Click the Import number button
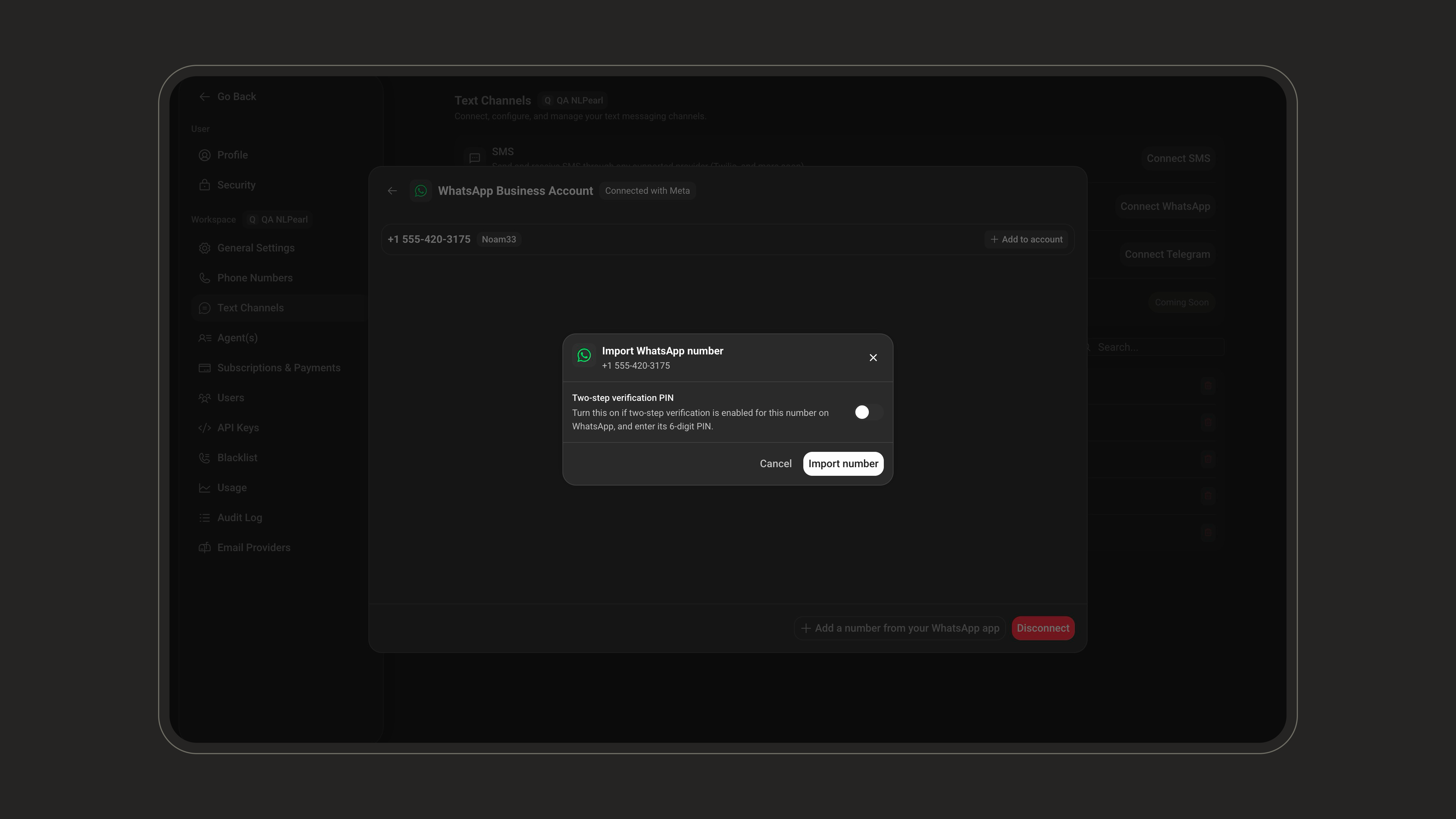Image resolution: width=1456 pixels, height=819 pixels. click(x=843, y=464)
